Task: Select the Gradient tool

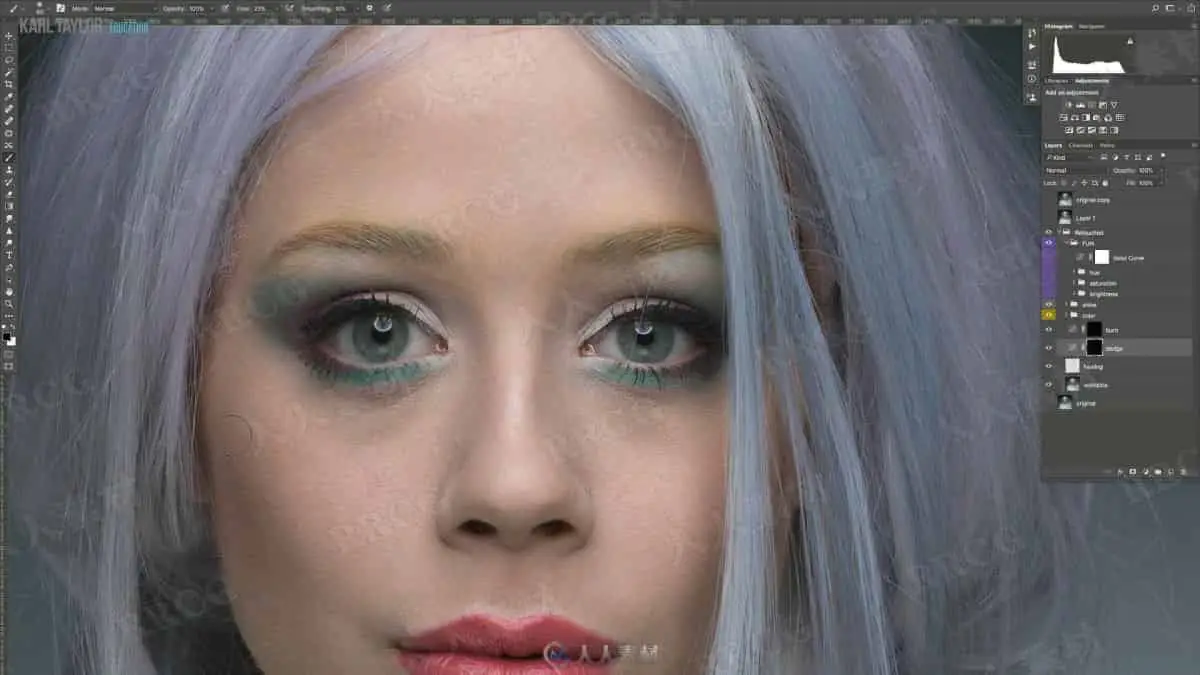Action: tap(9, 206)
